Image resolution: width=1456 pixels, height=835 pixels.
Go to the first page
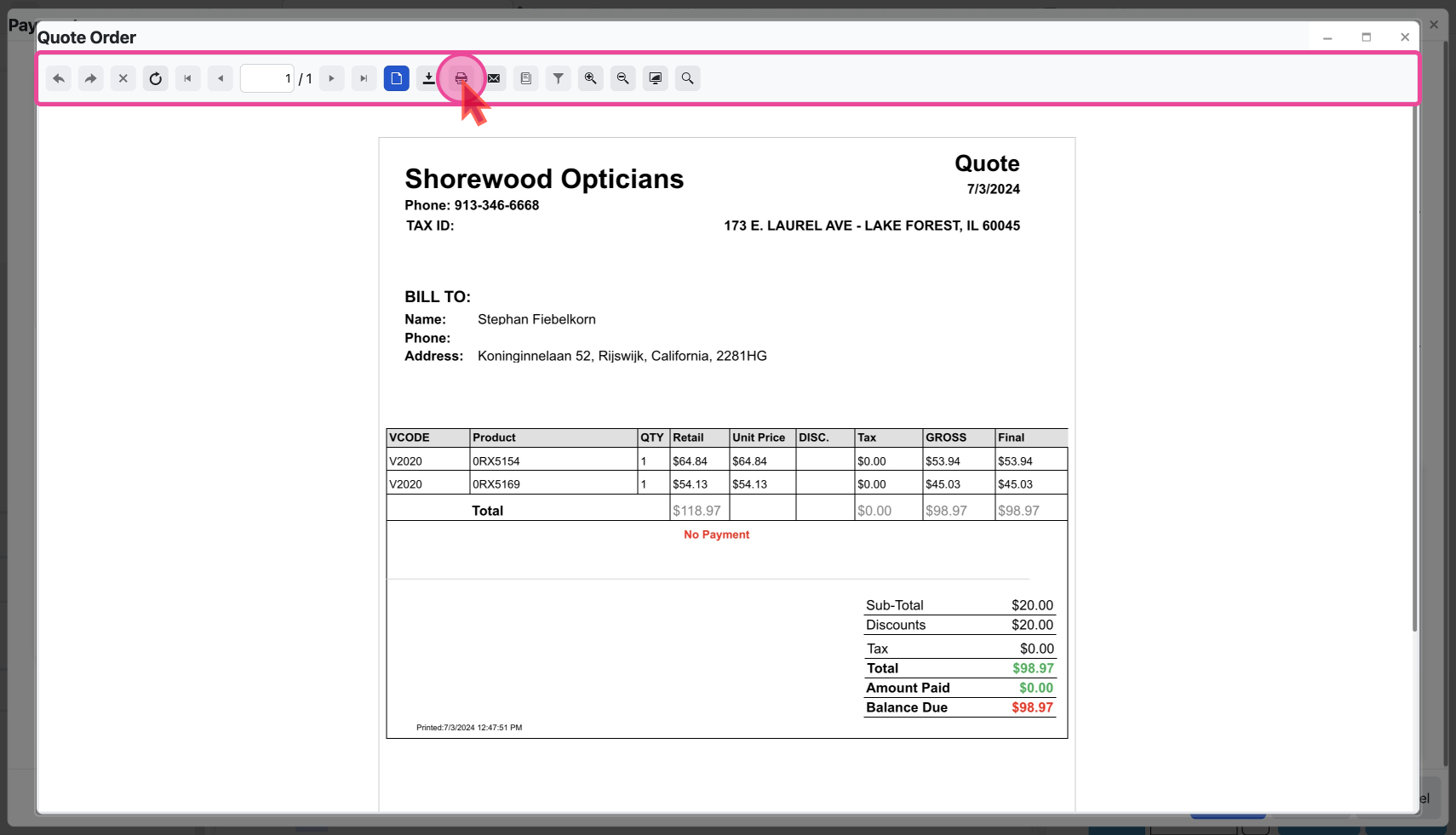click(188, 78)
